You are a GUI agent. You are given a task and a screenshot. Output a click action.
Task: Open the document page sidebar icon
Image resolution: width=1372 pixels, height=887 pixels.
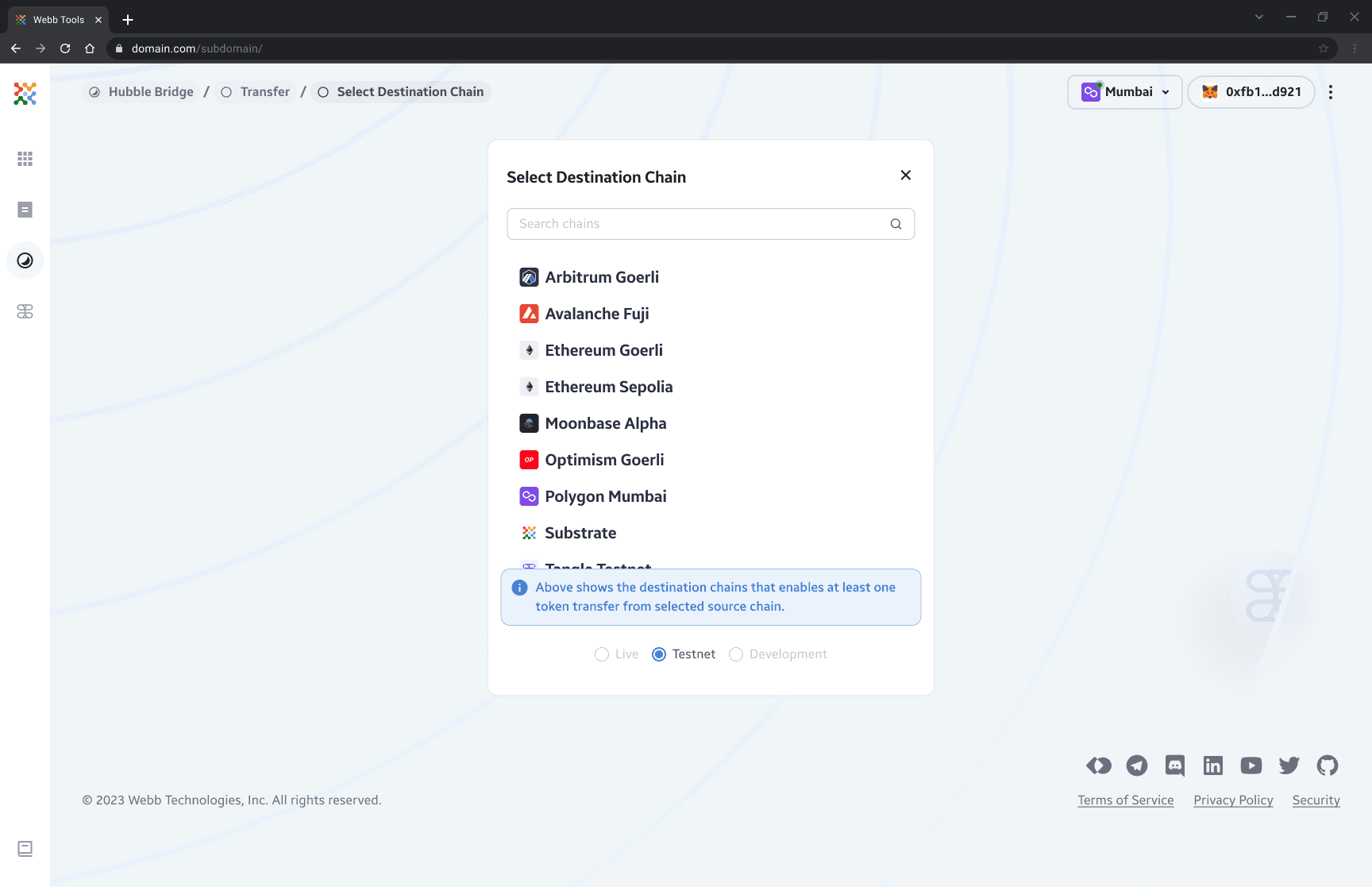point(25,210)
